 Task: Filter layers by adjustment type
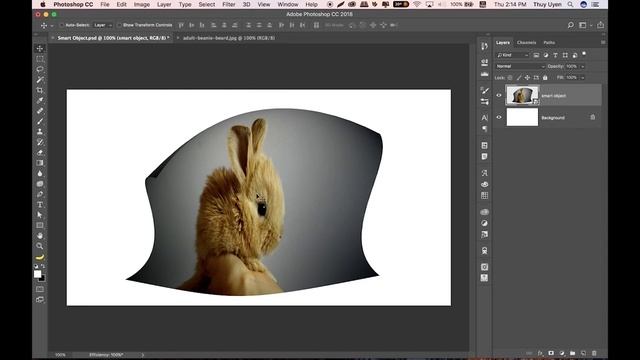tap(546, 55)
